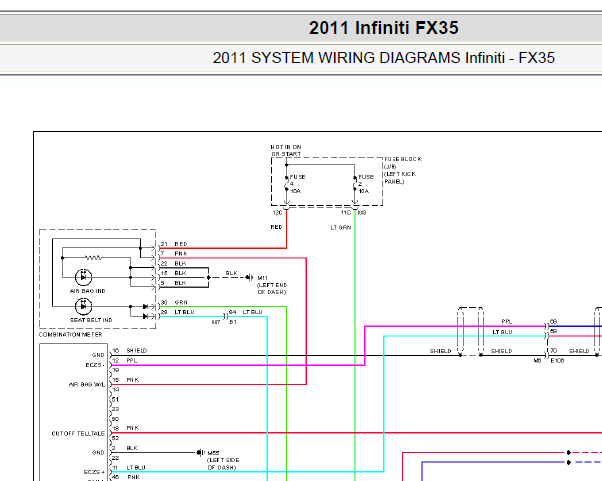Click pin '2 BLK' on the control unit

tap(125, 448)
